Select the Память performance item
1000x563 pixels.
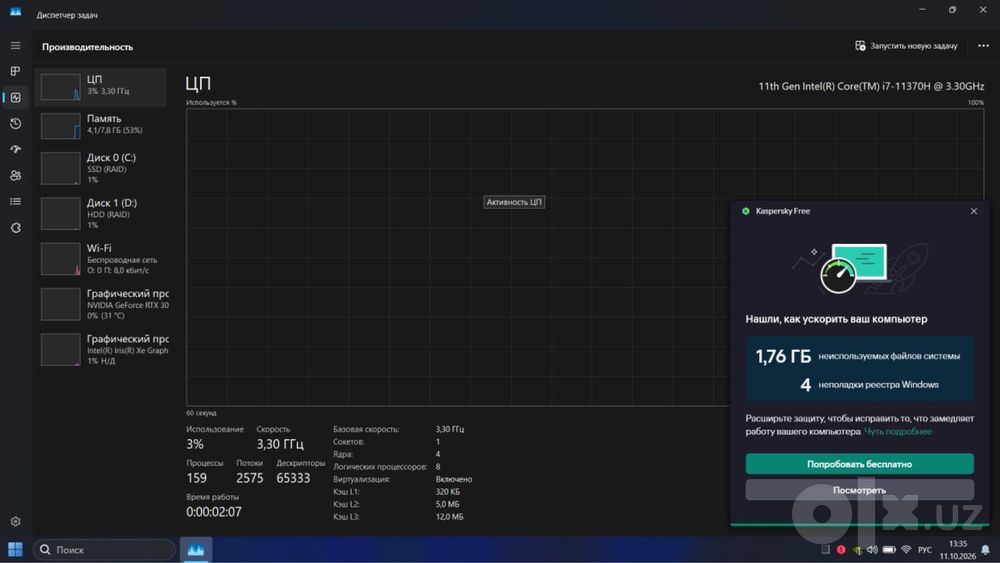[x=101, y=125]
